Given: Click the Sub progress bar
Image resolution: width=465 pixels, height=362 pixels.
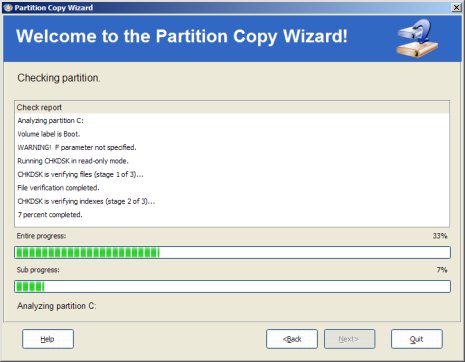Looking at the screenshot, I should point(232,287).
